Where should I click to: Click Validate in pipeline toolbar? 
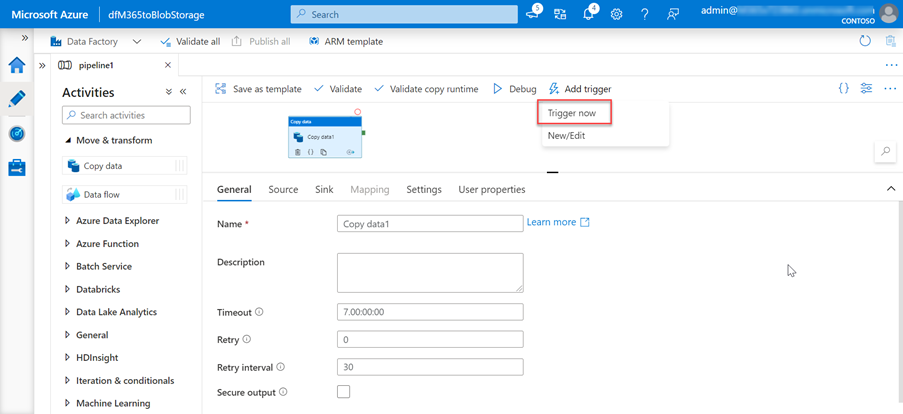click(x=338, y=89)
